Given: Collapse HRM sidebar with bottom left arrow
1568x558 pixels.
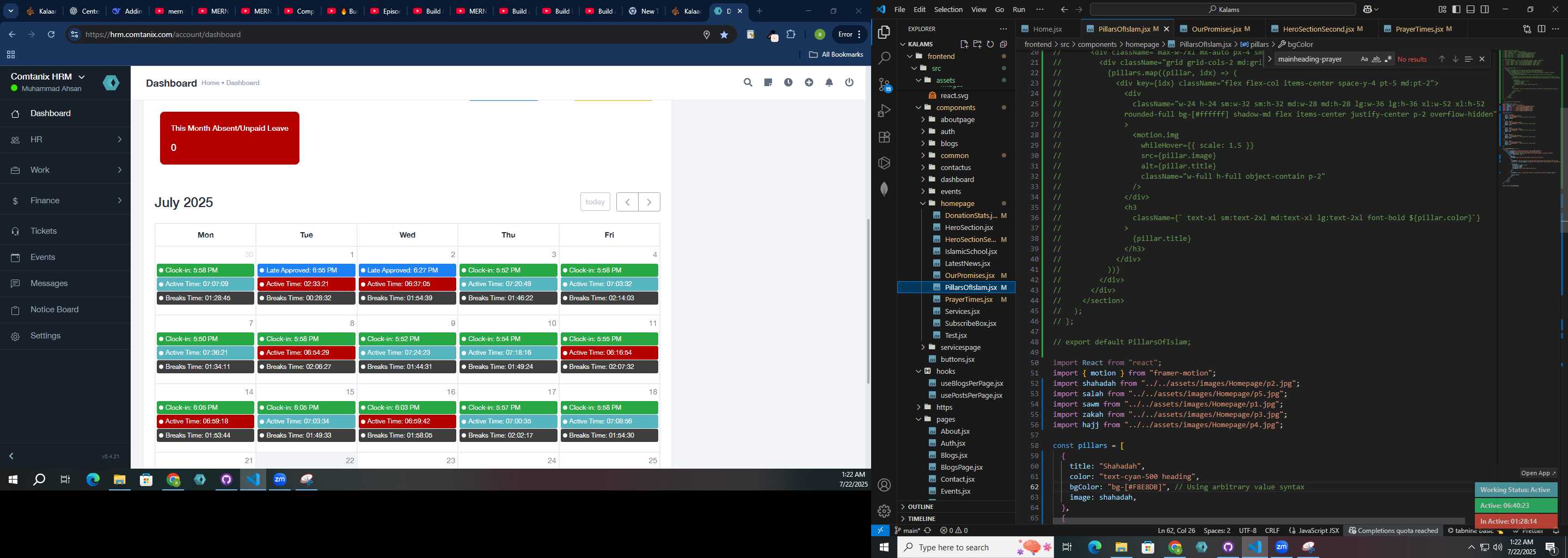Looking at the screenshot, I should pyautogui.click(x=11, y=456).
